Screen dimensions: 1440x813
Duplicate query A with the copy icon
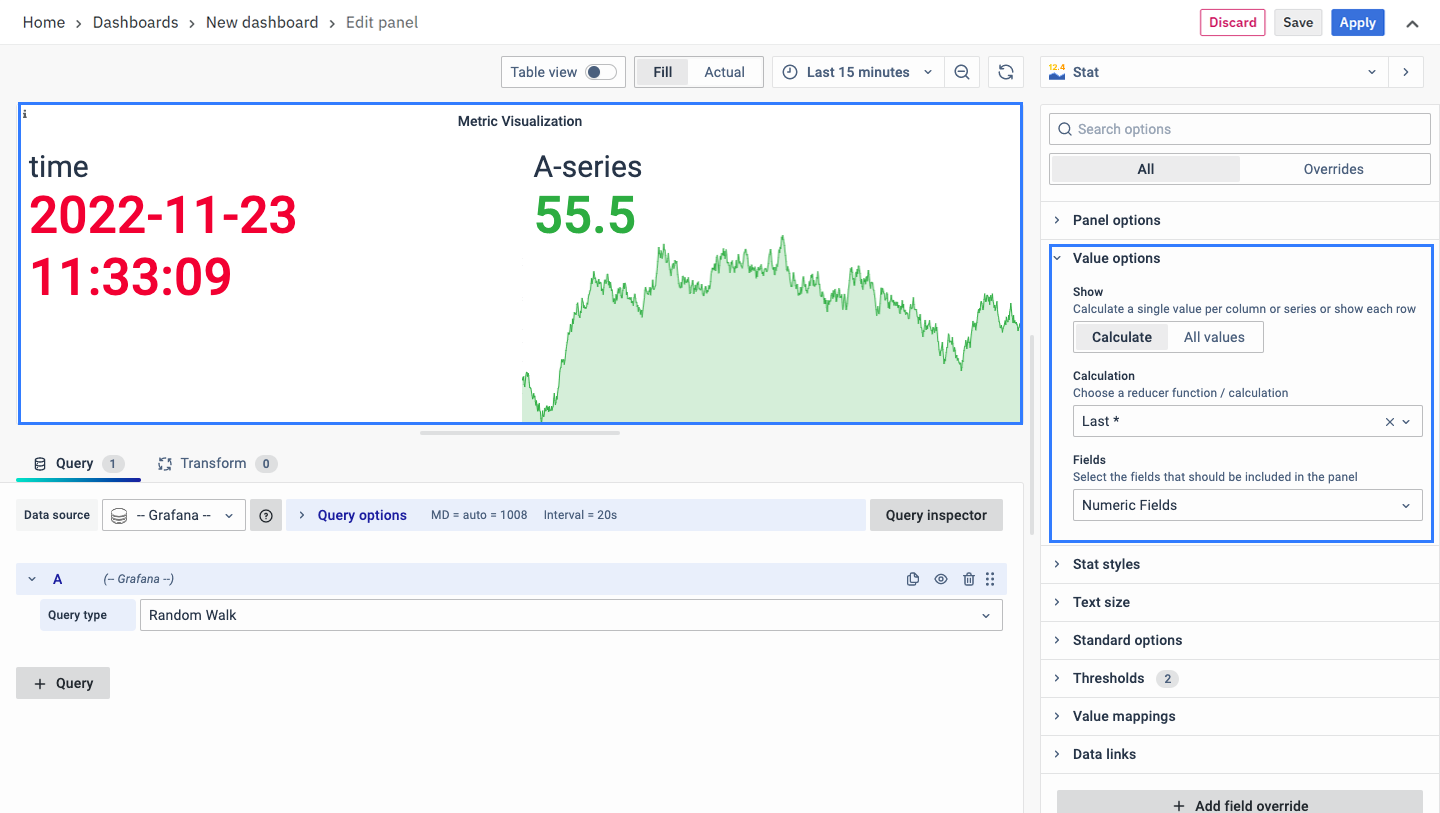coord(913,579)
